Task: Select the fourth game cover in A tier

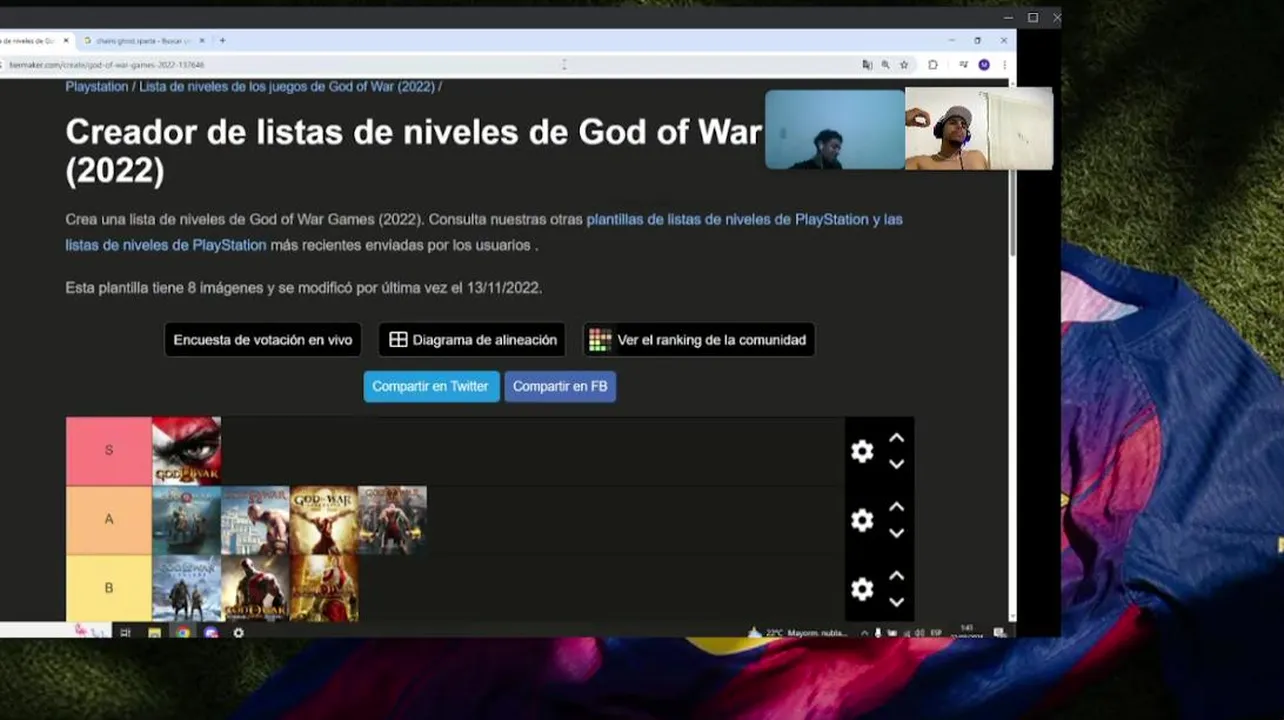Action: click(x=392, y=520)
